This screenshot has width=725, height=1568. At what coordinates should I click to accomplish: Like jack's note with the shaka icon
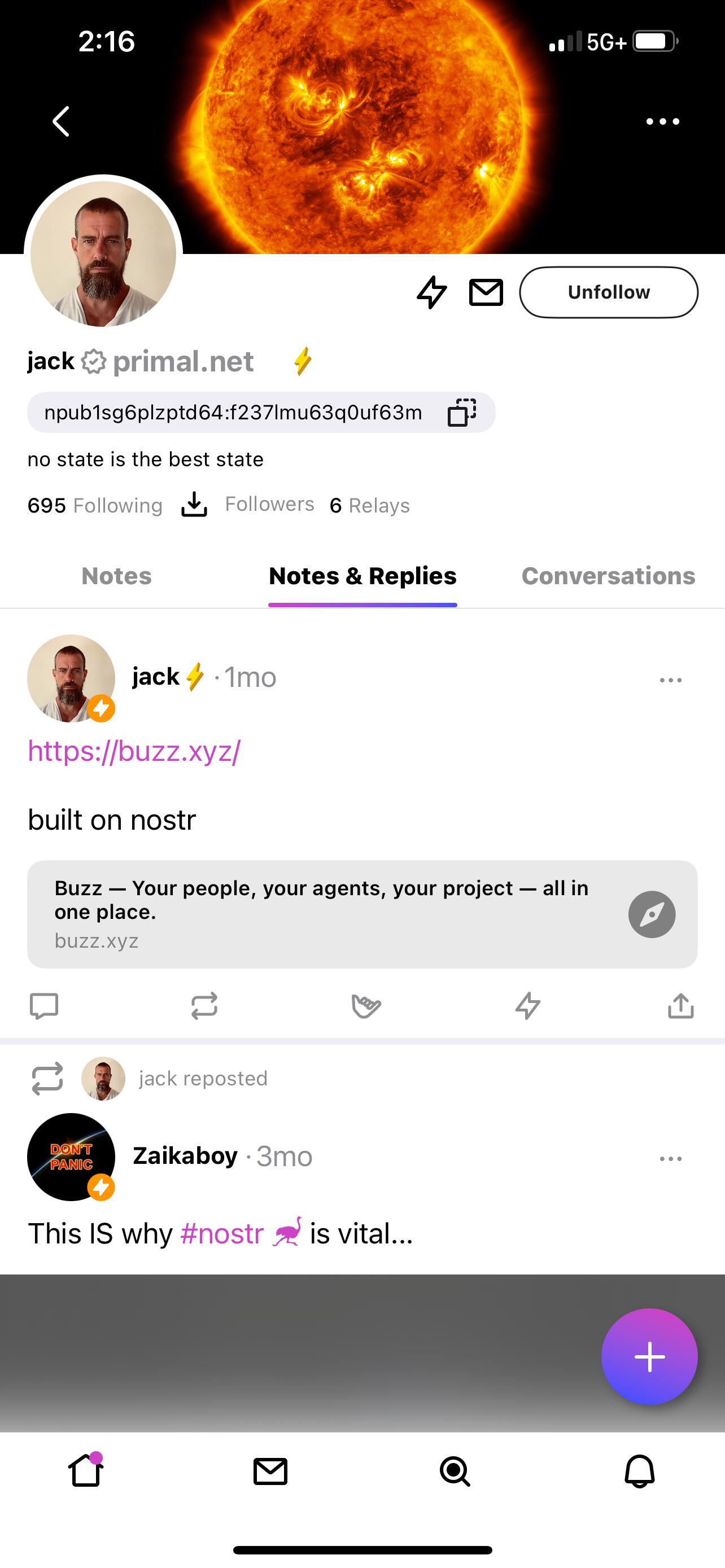(366, 1006)
